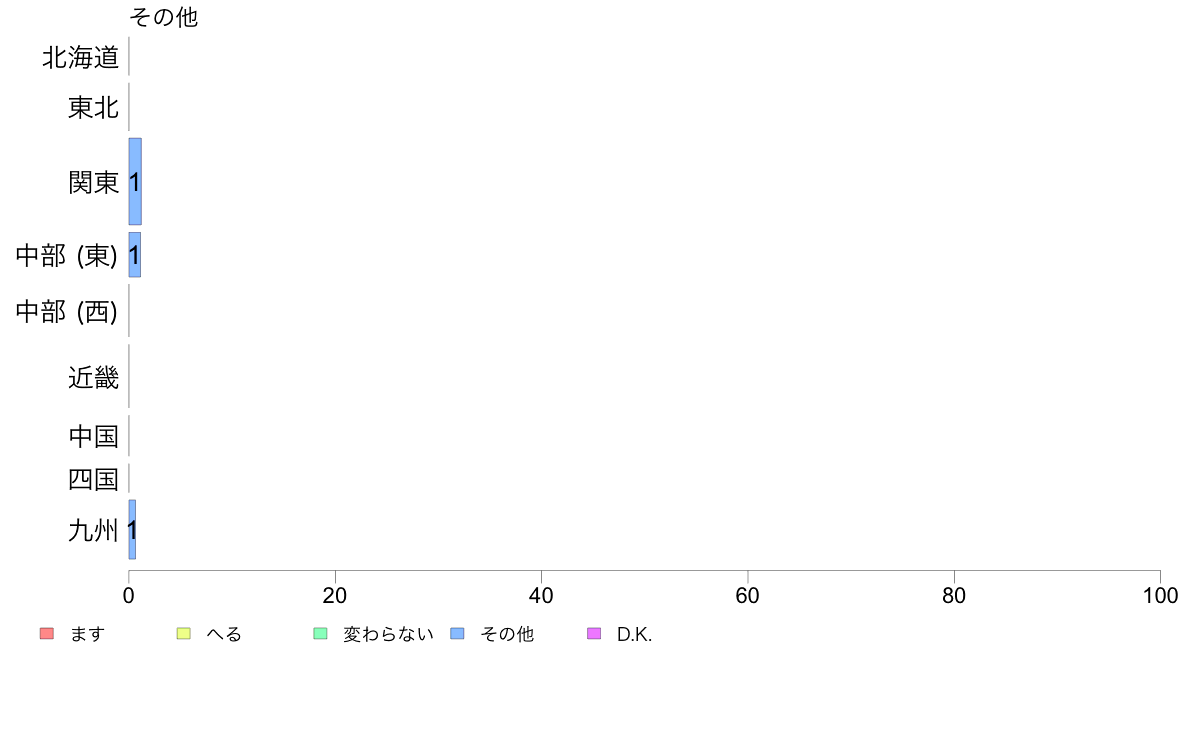Click the 100 tick on x-axis
This screenshot has height=736, width=1188.
click(x=1160, y=596)
